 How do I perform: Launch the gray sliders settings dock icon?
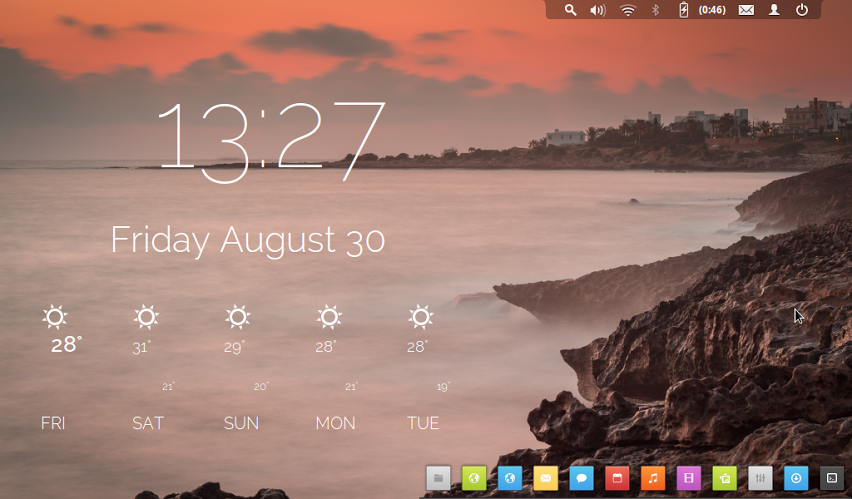click(760, 478)
